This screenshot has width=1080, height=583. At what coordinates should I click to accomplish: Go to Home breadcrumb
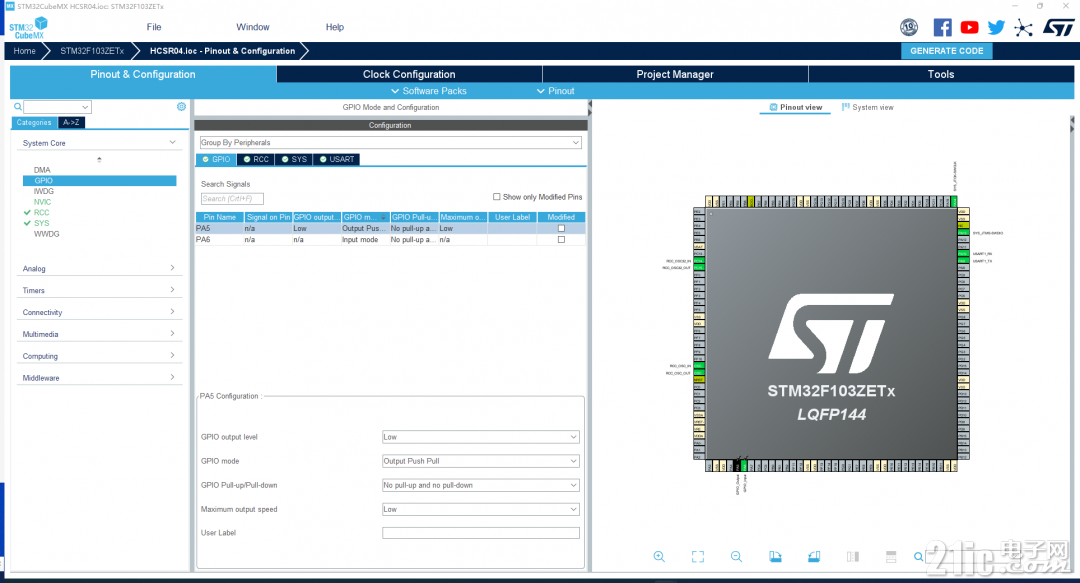pos(24,51)
